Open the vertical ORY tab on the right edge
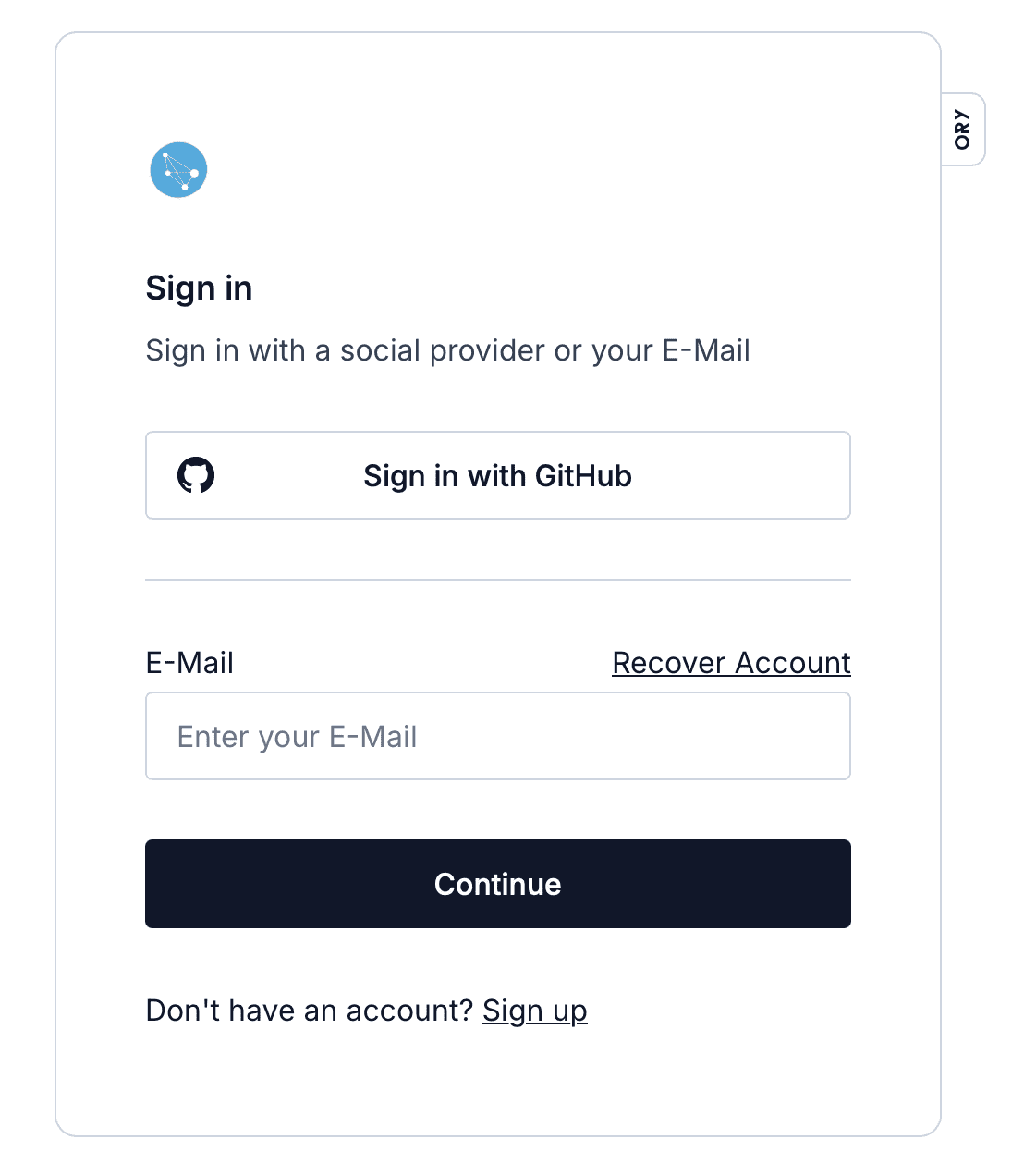Image resolution: width=1024 pixels, height=1176 pixels. click(961, 129)
